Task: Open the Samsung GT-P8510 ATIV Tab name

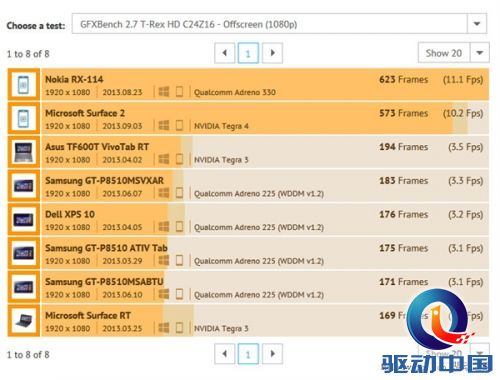Action: (106, 248)
